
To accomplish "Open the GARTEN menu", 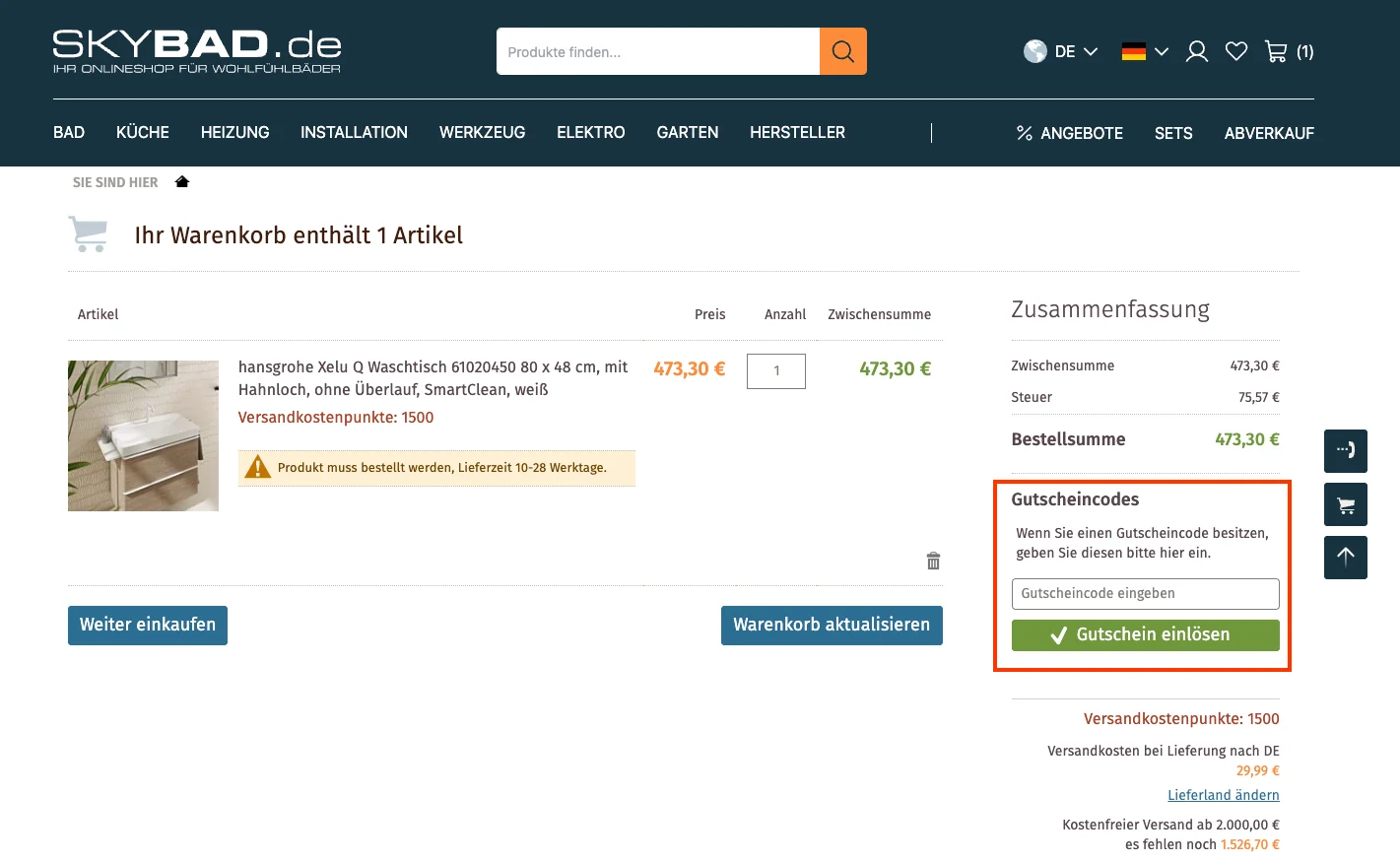I will click(x=688, y=132).
